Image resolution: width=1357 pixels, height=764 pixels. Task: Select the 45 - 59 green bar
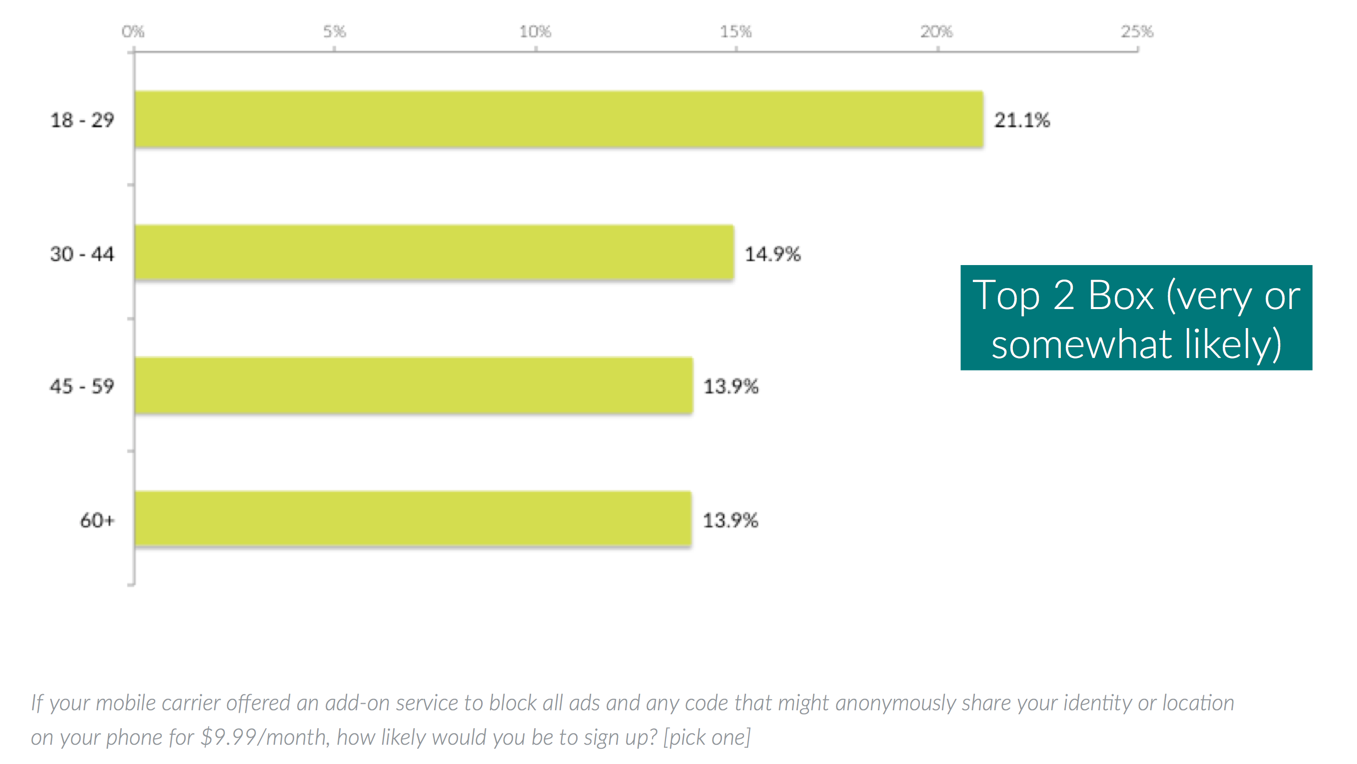tap(413, 386)
